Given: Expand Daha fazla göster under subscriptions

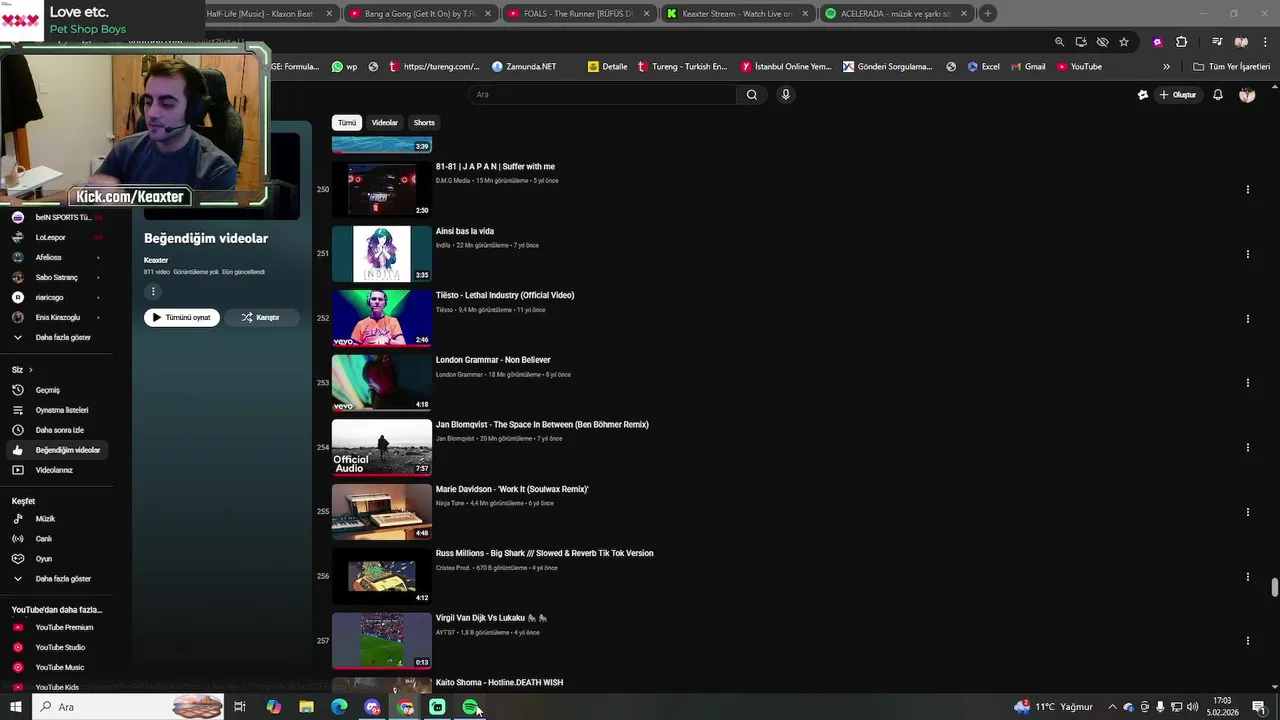Looking at the screenshot, I should pos(57,337).
